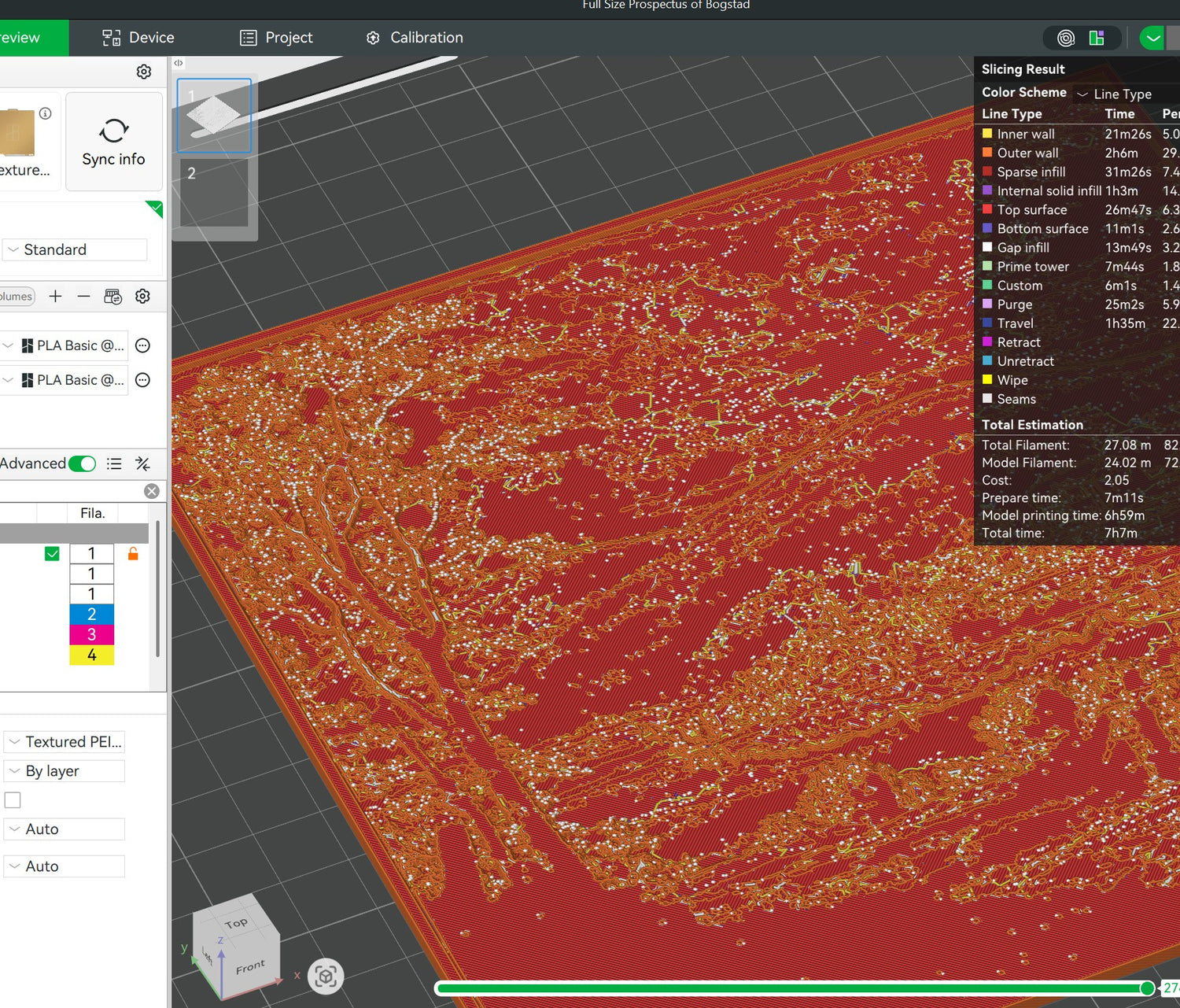Expand the first PLA Basic filament dropdown

click(x=64, y=345)
